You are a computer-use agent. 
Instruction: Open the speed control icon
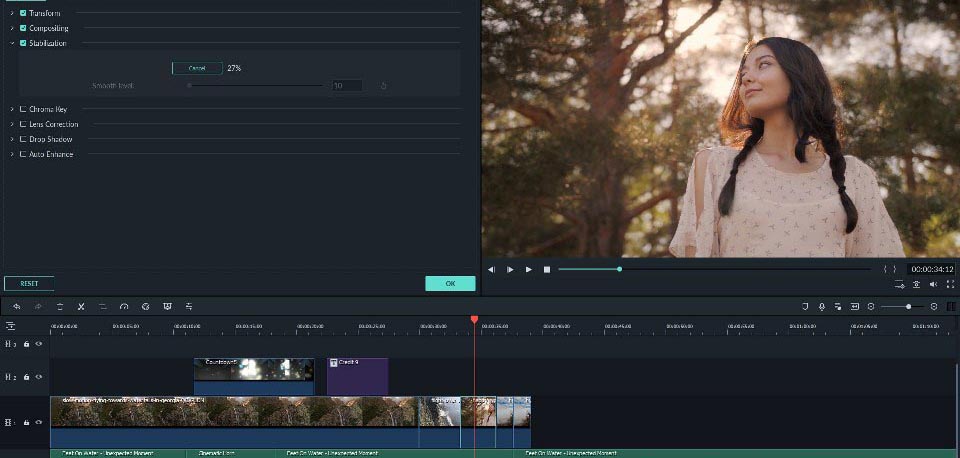(124, 306)
